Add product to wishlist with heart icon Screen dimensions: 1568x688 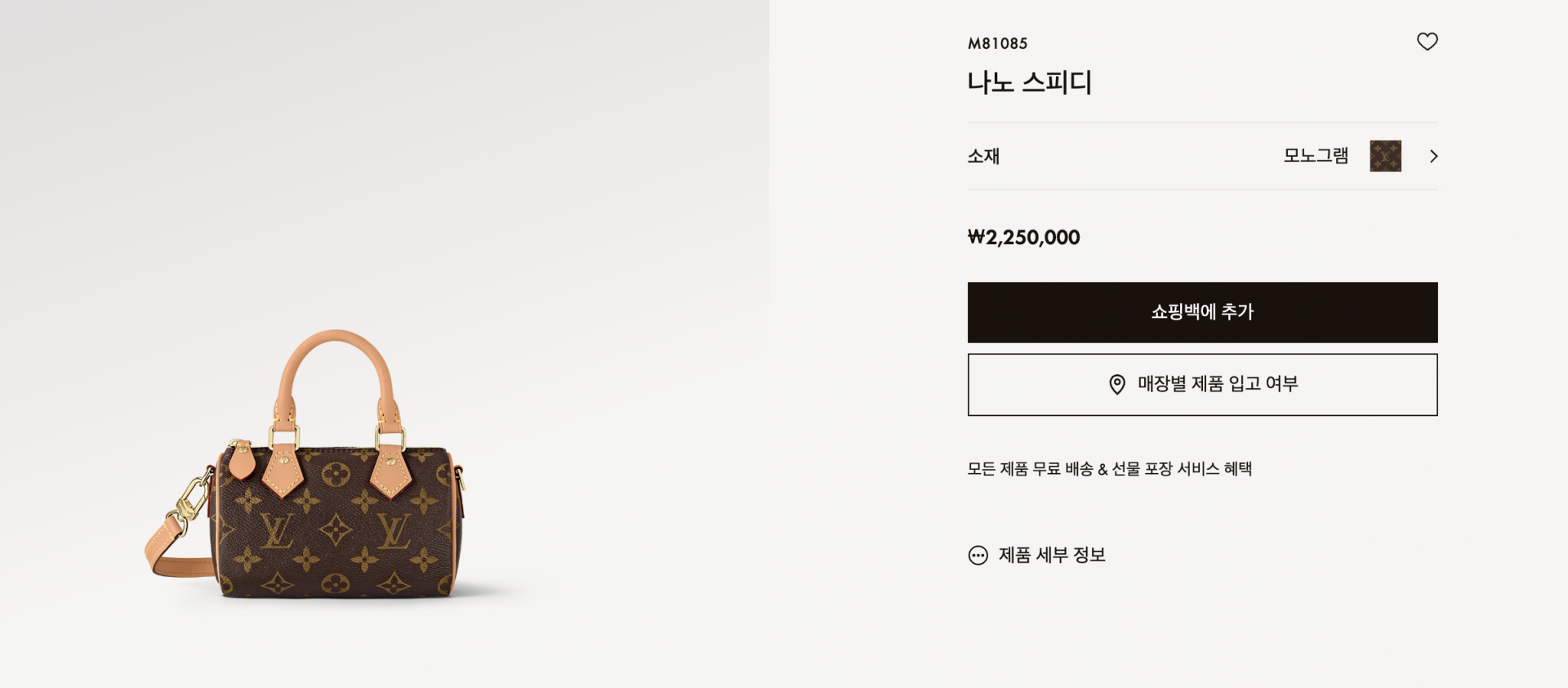click(1427, 42)
